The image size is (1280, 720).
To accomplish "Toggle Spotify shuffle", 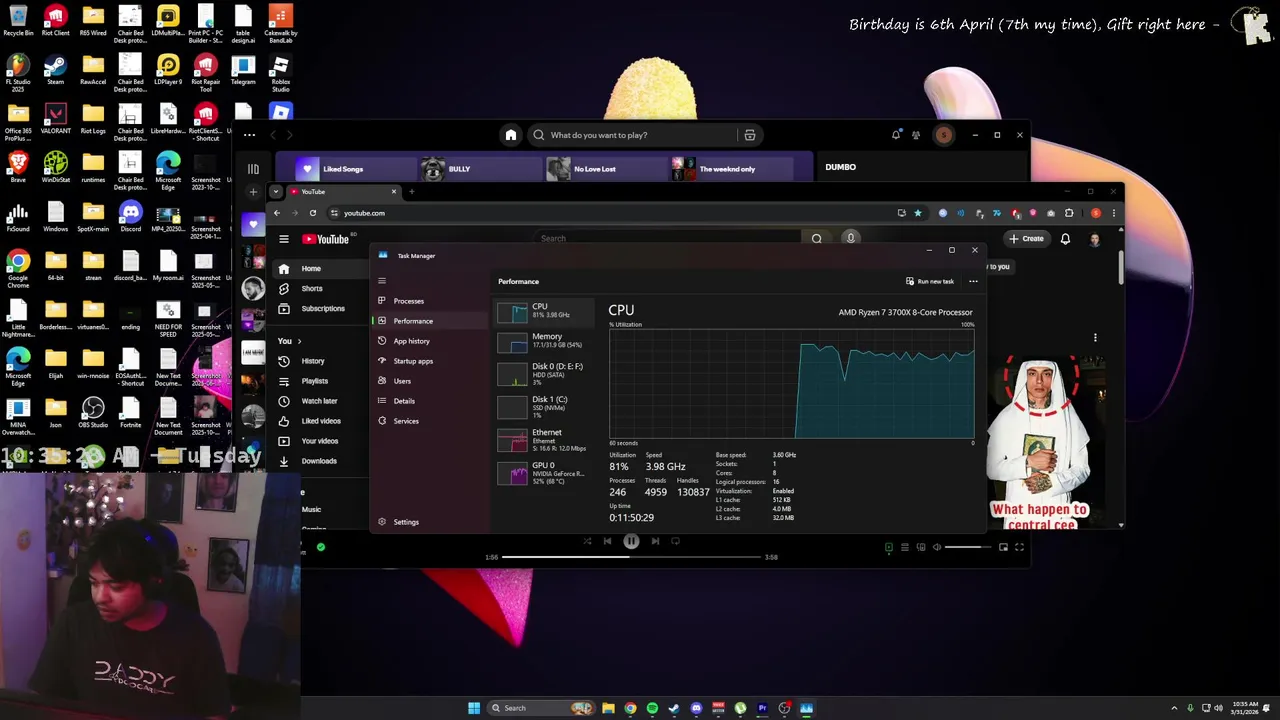I will [x=587, y=541].
